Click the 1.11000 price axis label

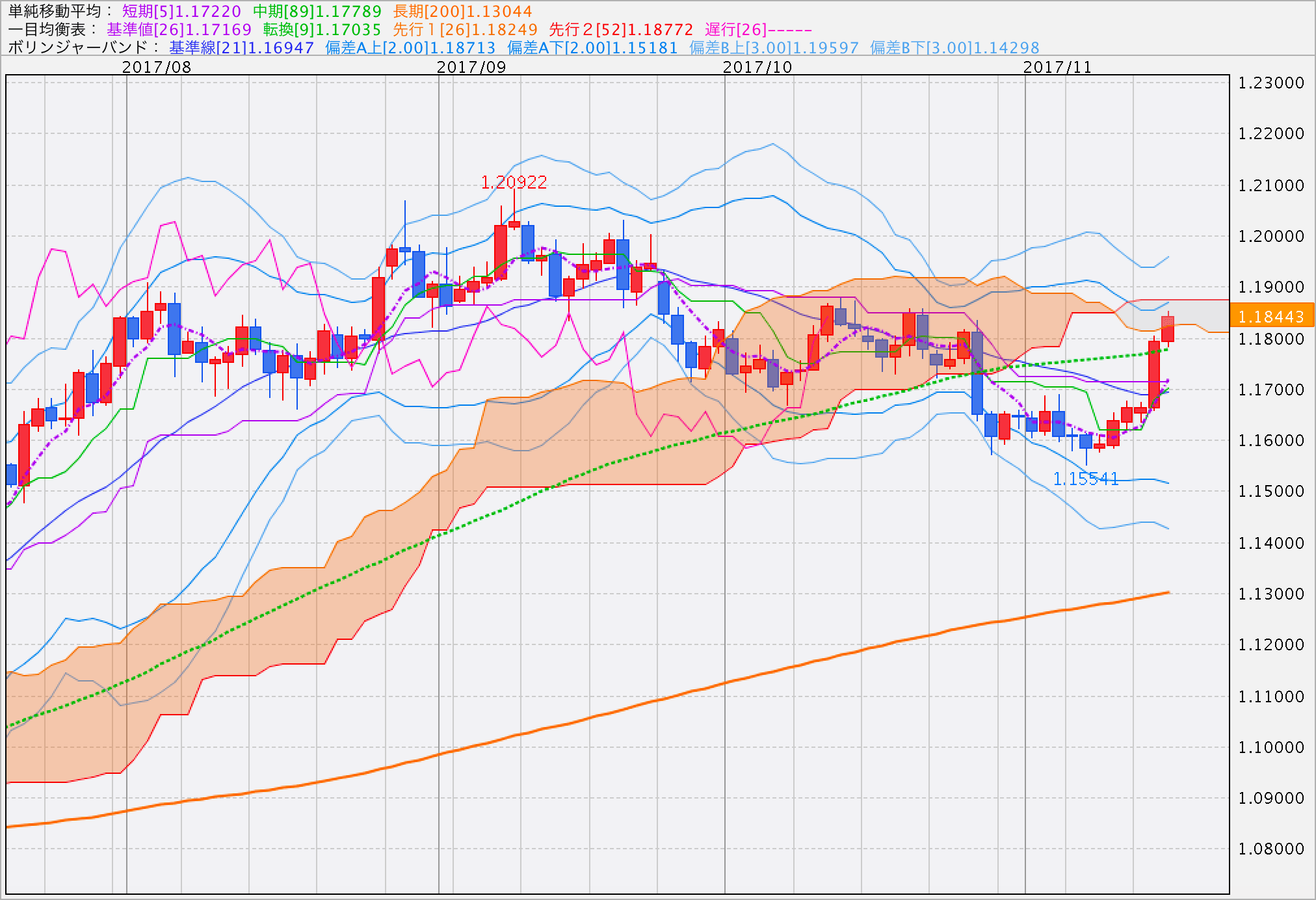pos(1271,696)
